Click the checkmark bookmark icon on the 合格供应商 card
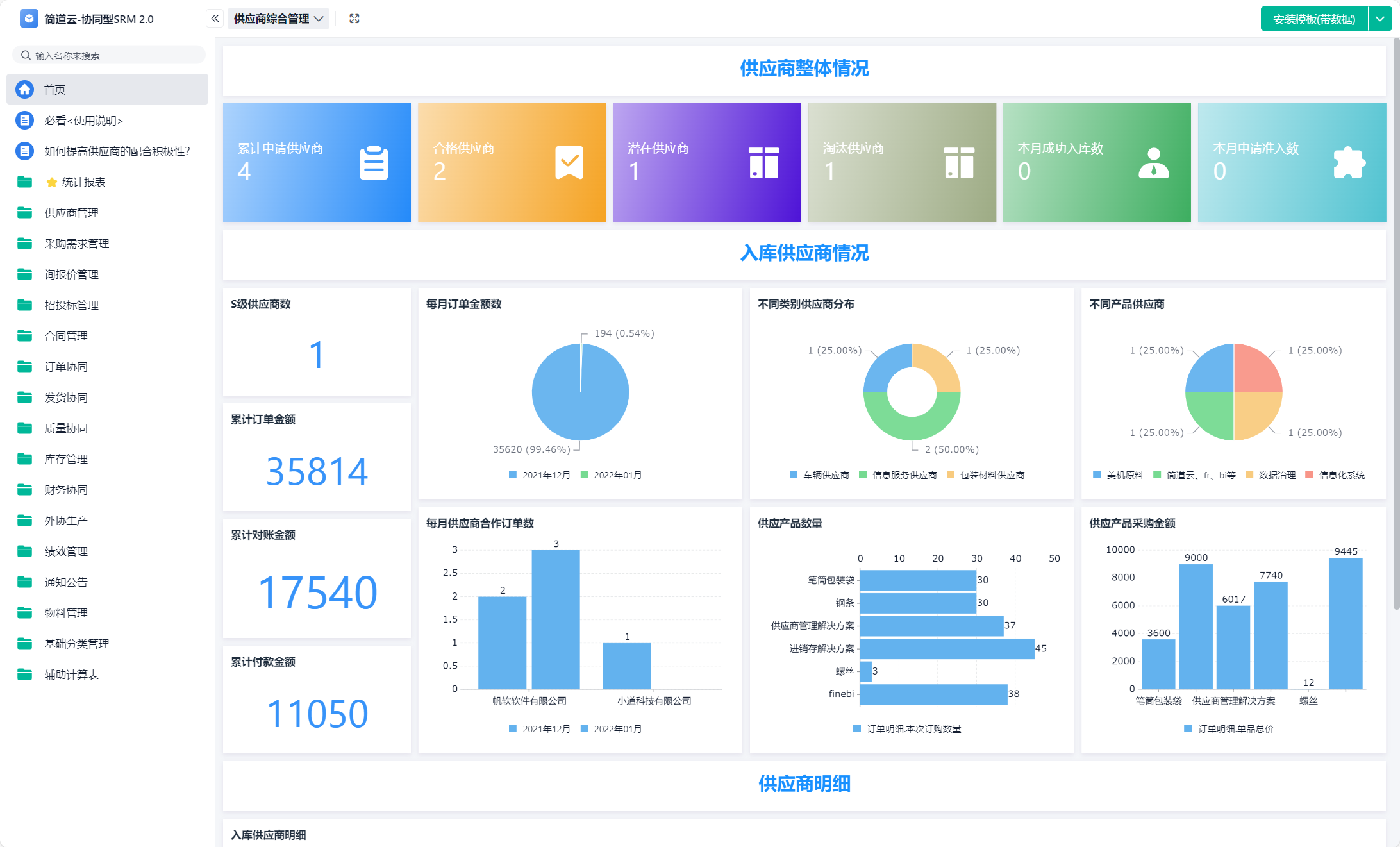Screen dimensions: 1400x847 click(569, 163)
